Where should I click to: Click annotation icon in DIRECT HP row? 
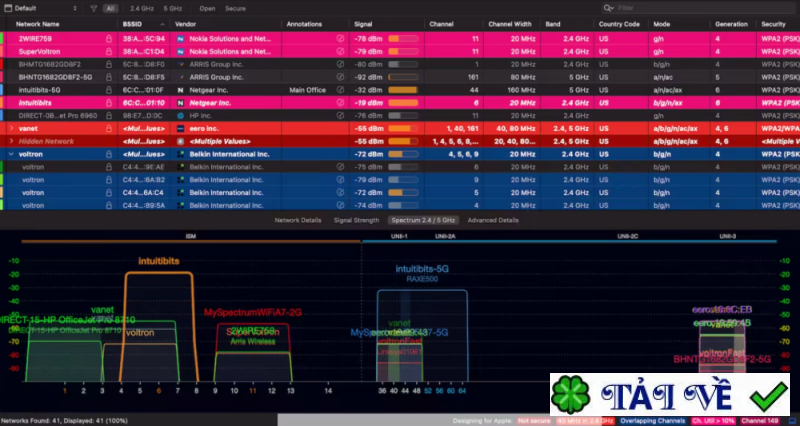coord(340,116)
